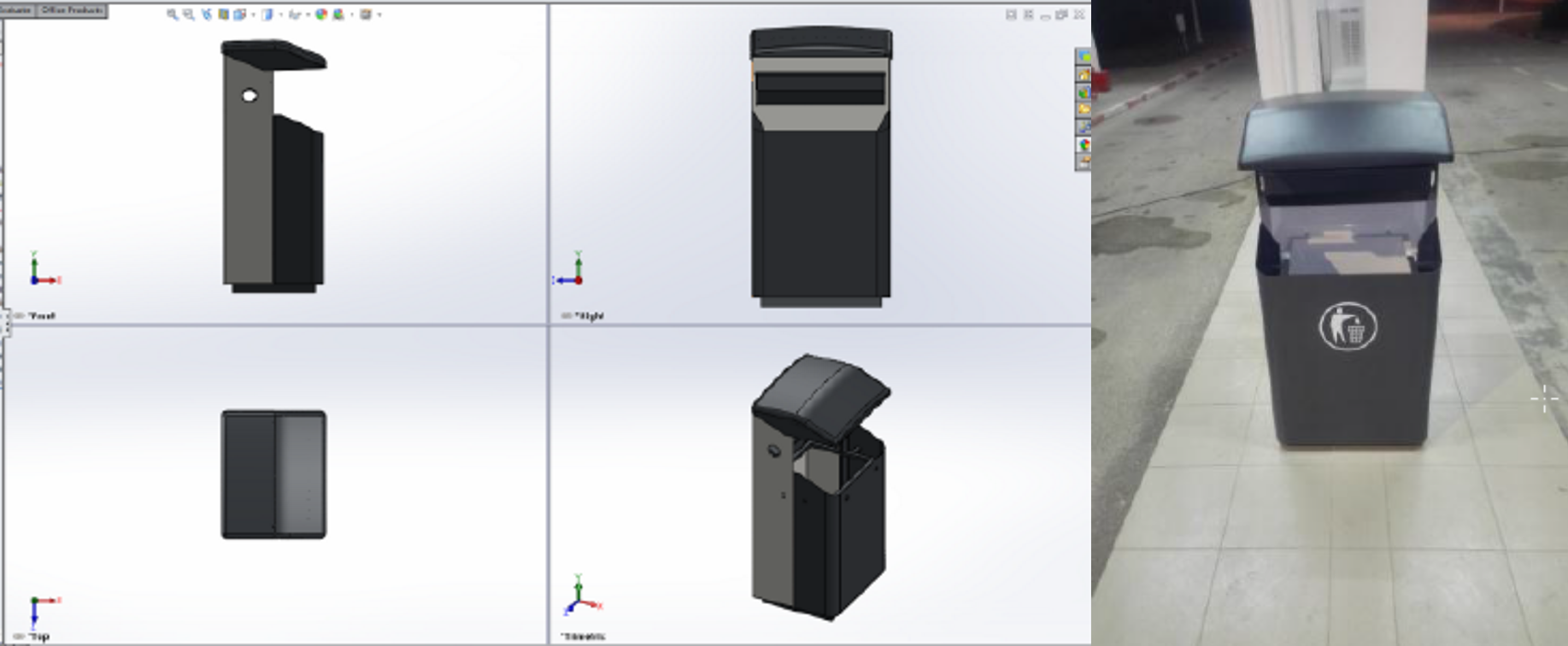The height and width of the screenshot is (646, 1568).
Task: Click the View Orientation cube icon
Action: 240,15
